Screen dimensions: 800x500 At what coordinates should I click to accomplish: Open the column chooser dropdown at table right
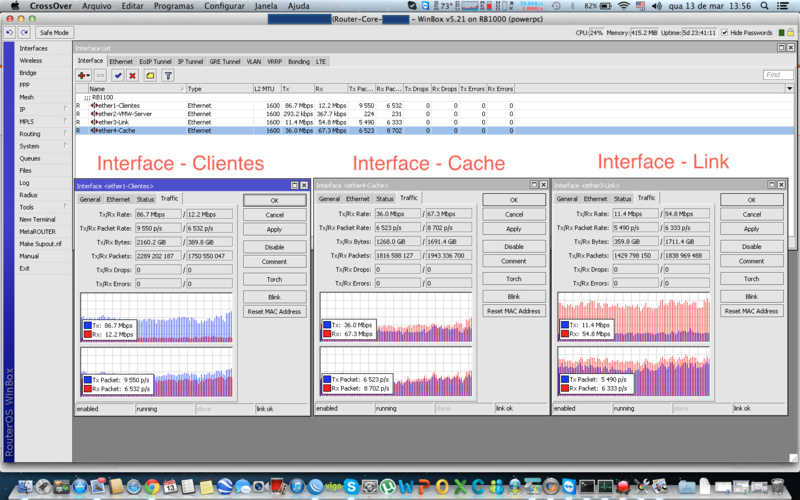[x=789, y=88]
